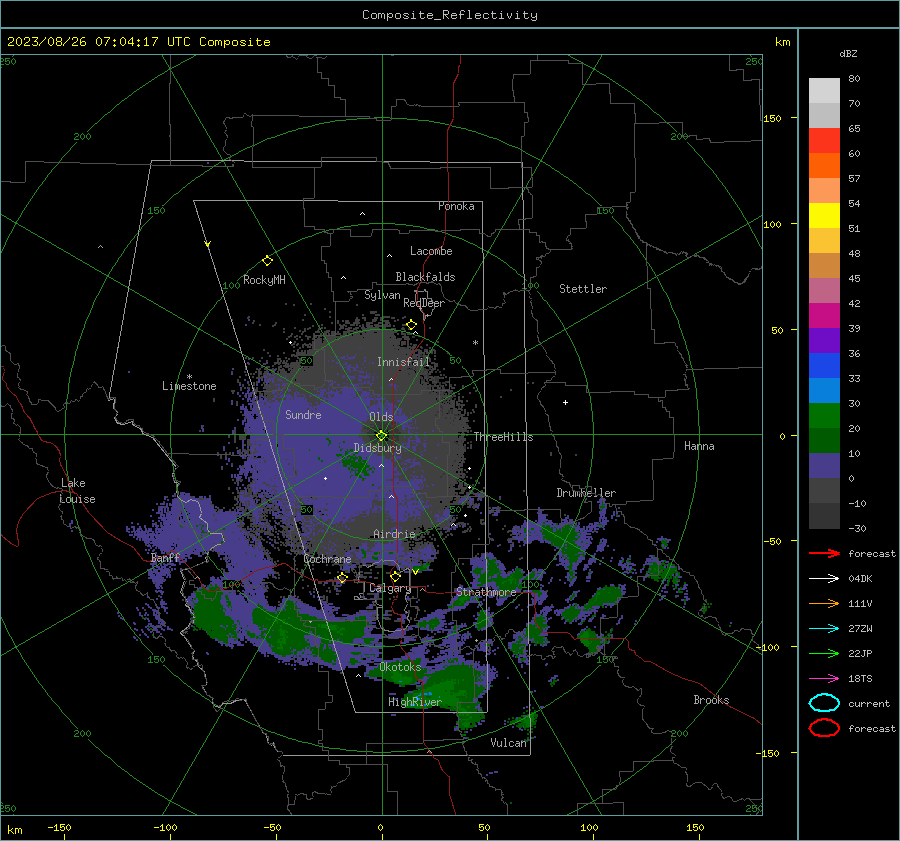Click the asterisk marker above Limestone
This screenshot has height=841, width=900.
[x=189, y=377]
